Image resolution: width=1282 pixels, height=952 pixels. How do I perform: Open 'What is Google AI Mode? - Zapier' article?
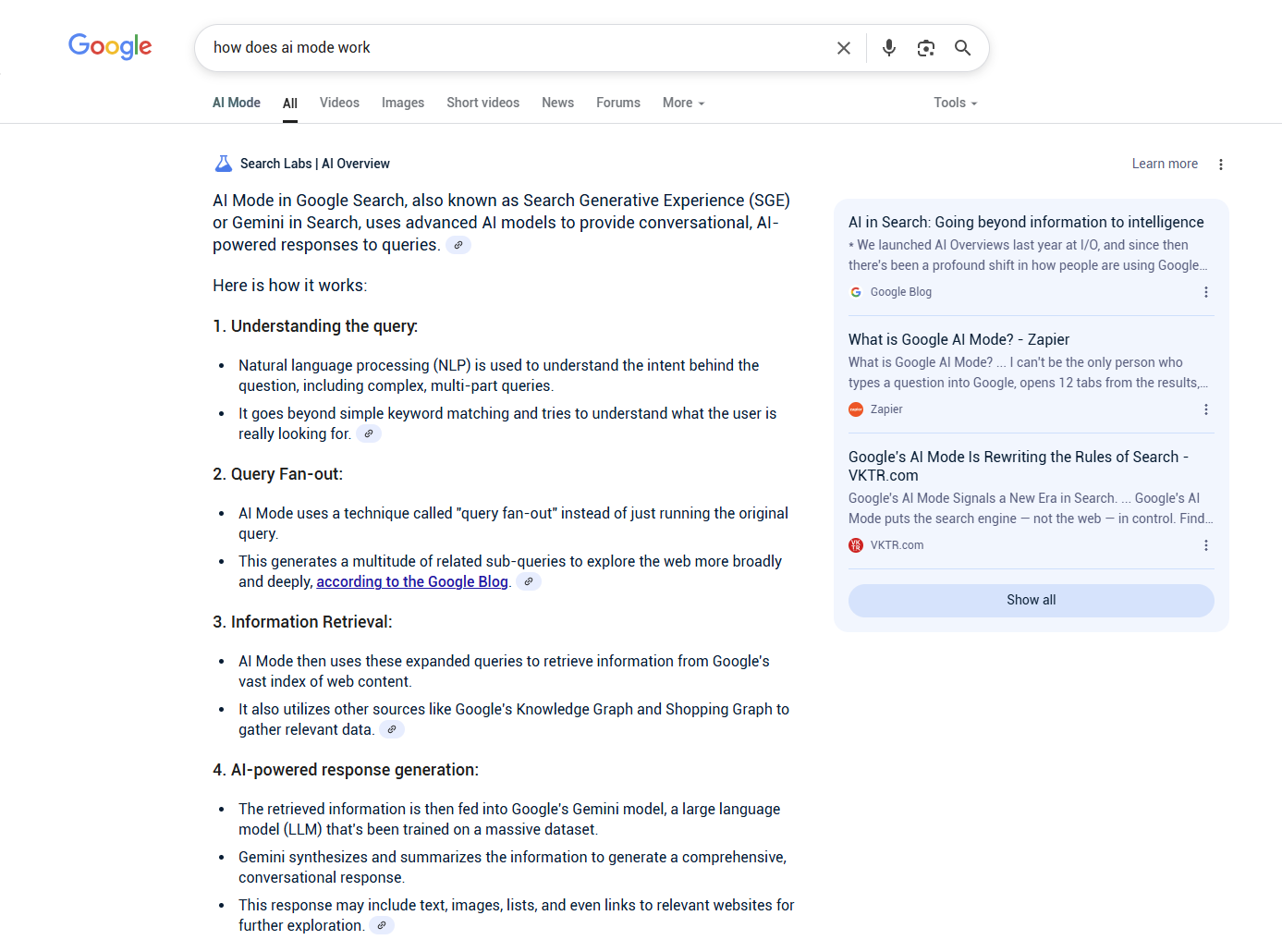958,339
